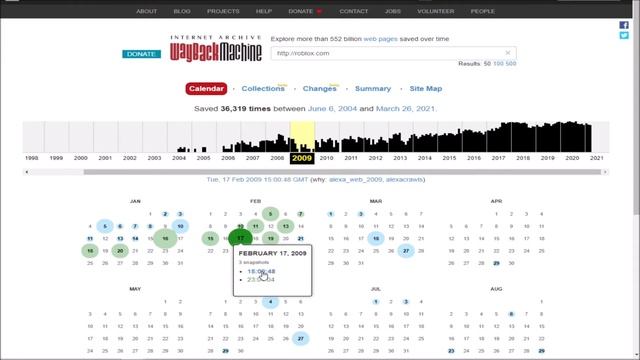Select March 27 capture day
The width and height of the screenshot is (640, 360).
point(406,251)
